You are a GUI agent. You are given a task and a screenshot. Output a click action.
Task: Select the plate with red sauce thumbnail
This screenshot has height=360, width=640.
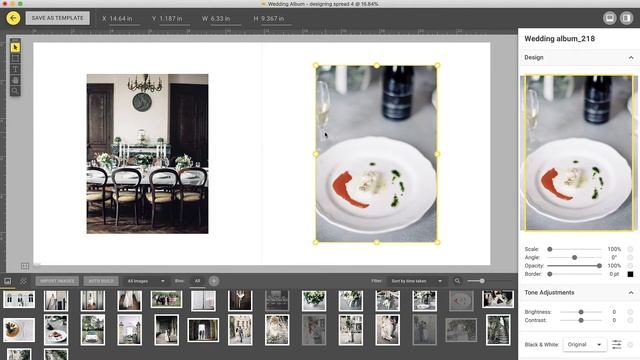[x=56, y=330]
